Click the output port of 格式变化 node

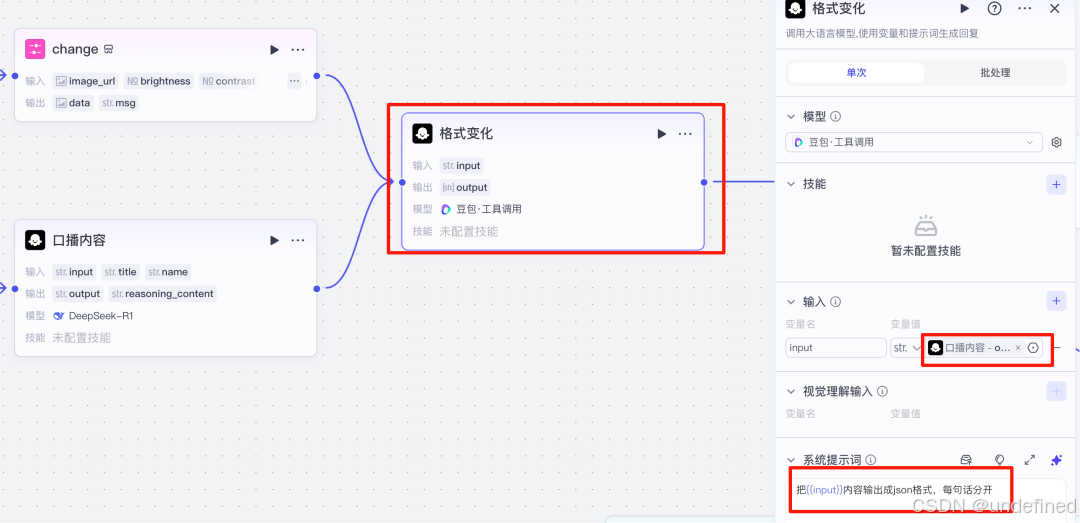pos(704,182)
